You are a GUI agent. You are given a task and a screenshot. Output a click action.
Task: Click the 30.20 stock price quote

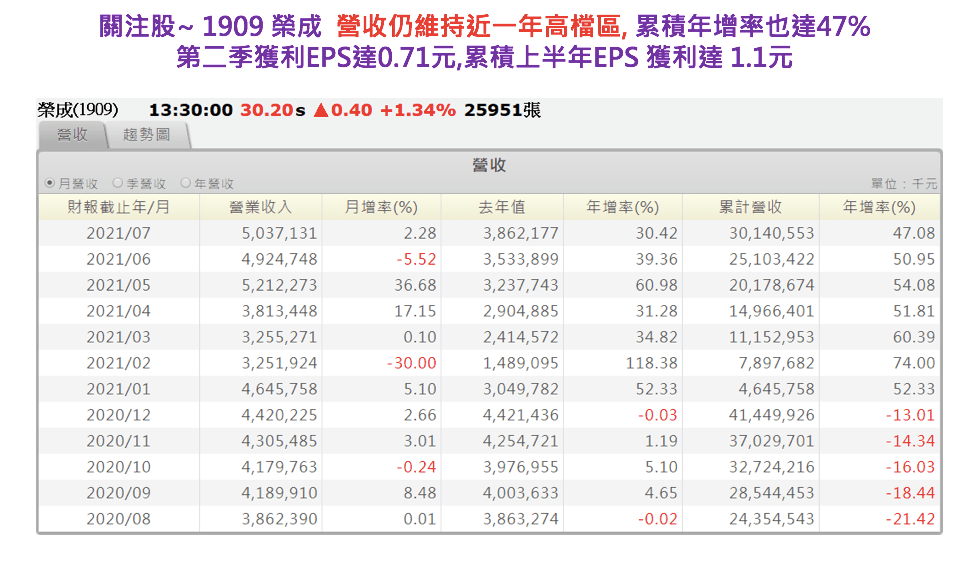pos(266,110)
